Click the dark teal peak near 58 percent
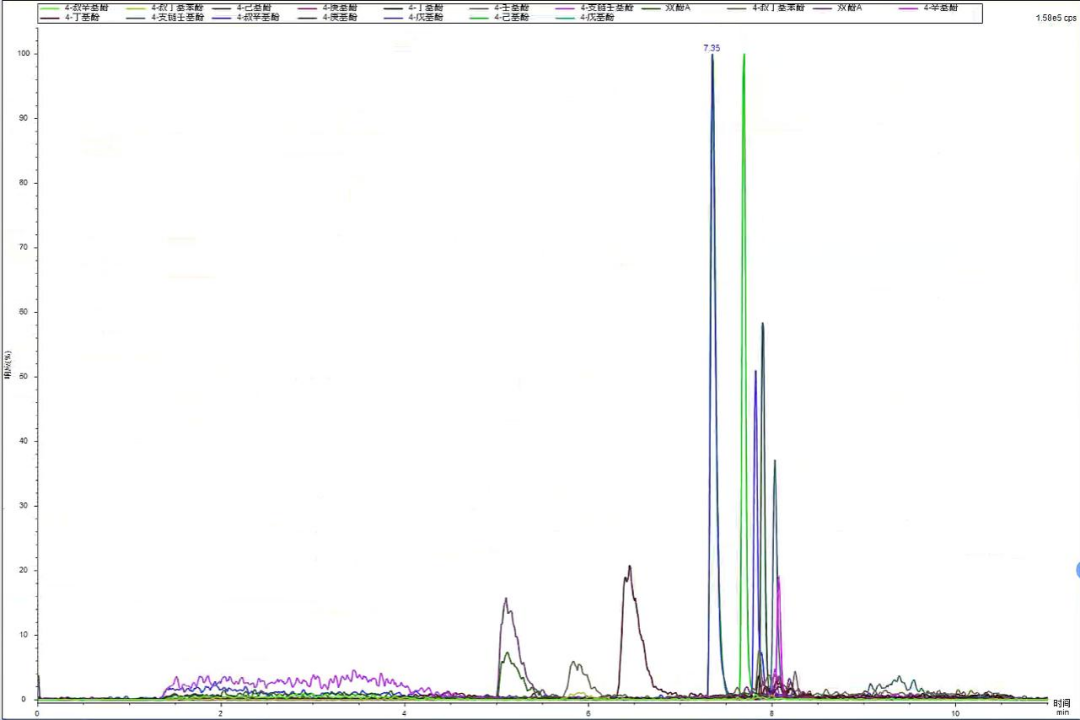This screenshot has width=1080, height=720. click(x=763, y=324)
